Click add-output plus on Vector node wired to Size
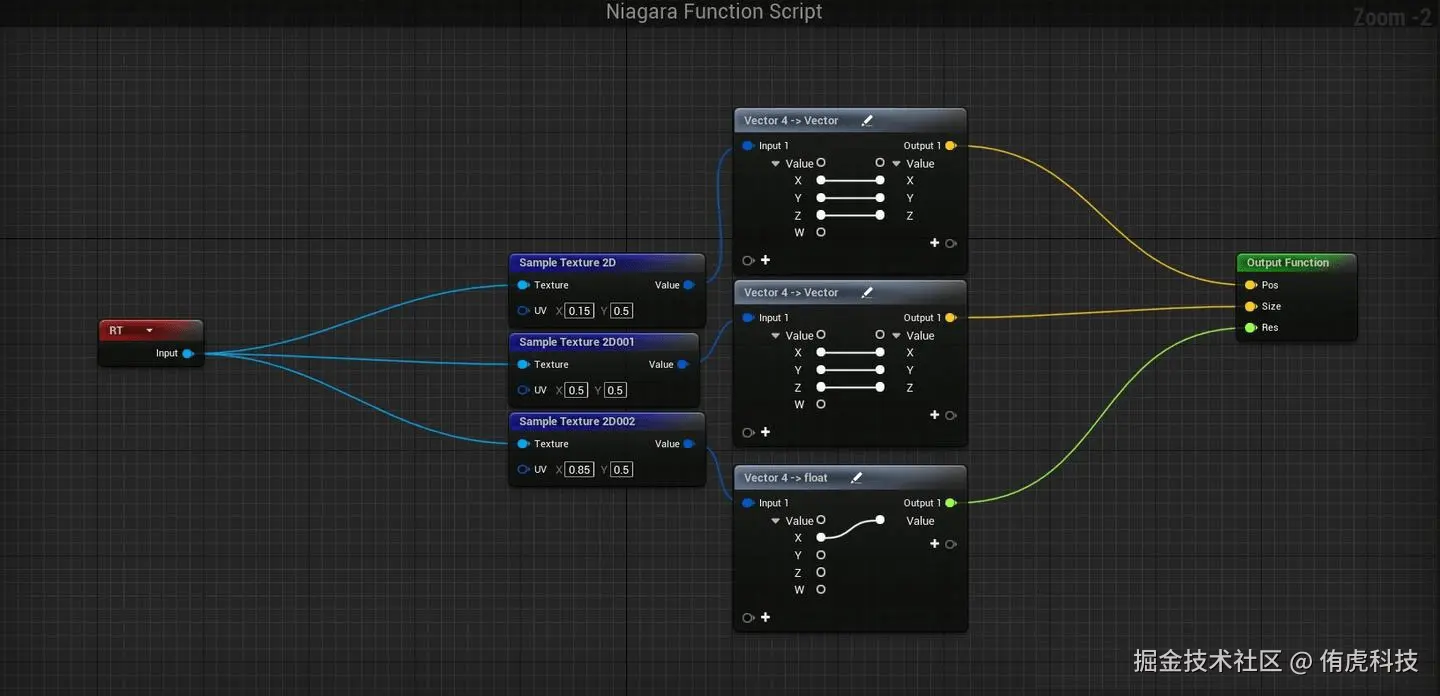The image size is (1440, 696). point(935,415)
